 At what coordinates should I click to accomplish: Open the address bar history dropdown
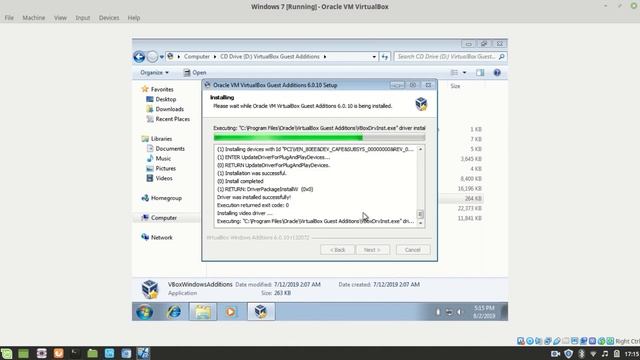[374, 57]
